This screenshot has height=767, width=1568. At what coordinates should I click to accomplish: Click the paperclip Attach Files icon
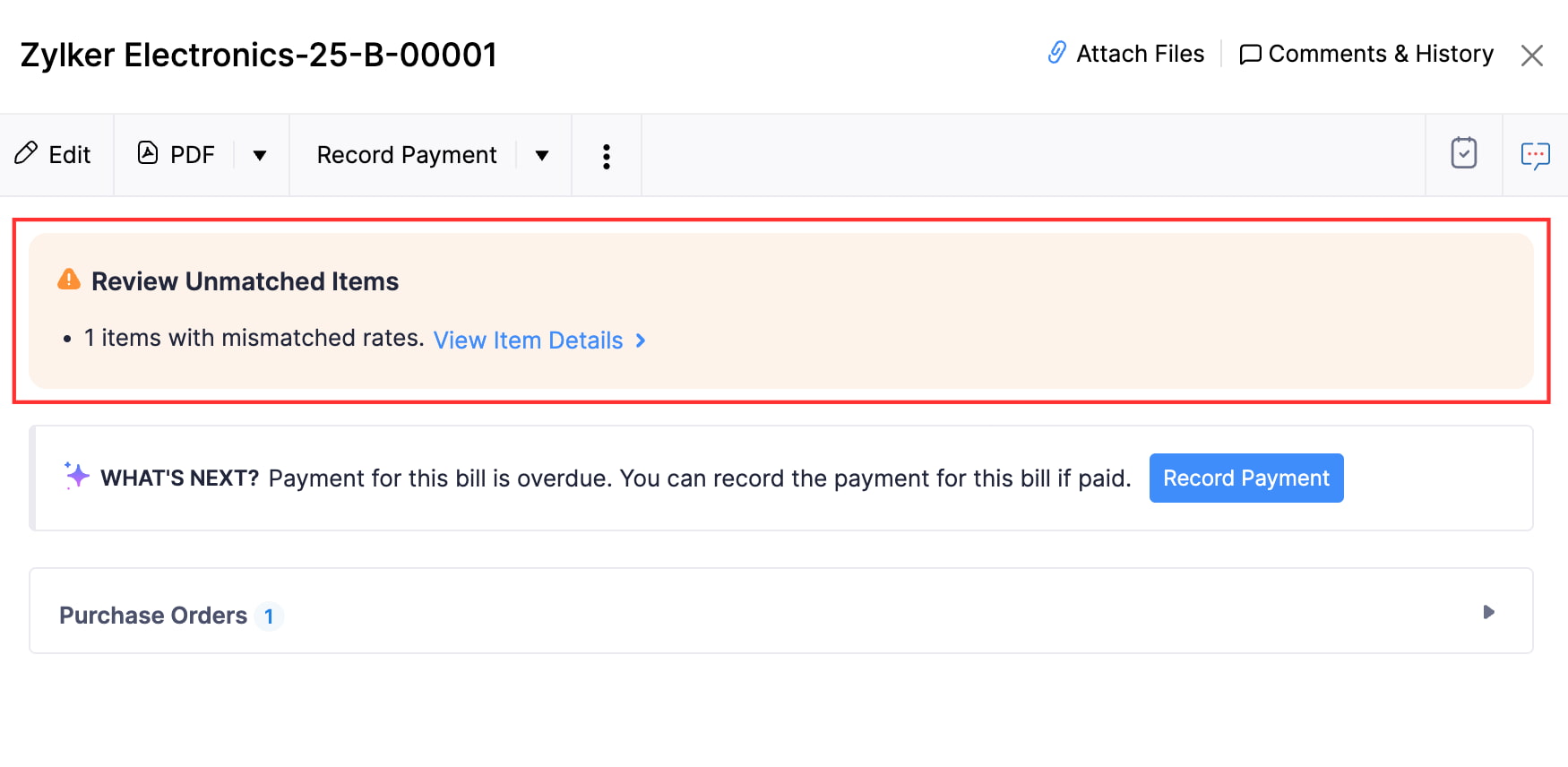click(1057, 53)
